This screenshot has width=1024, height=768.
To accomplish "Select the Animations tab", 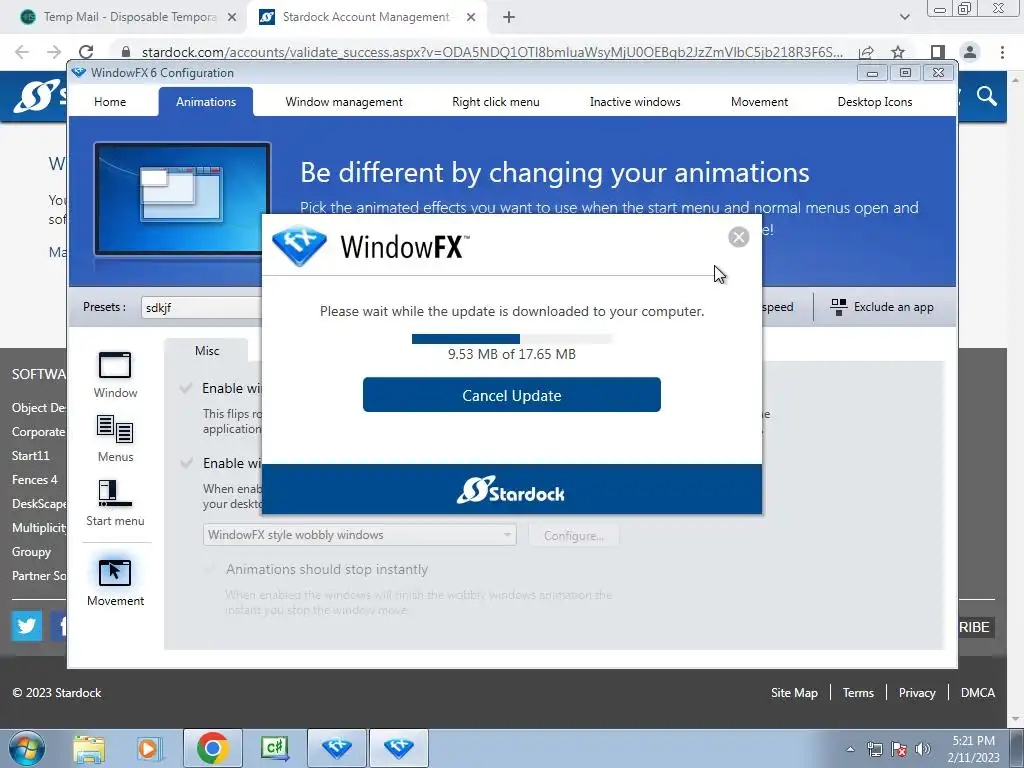I will [x=206, y=102].
